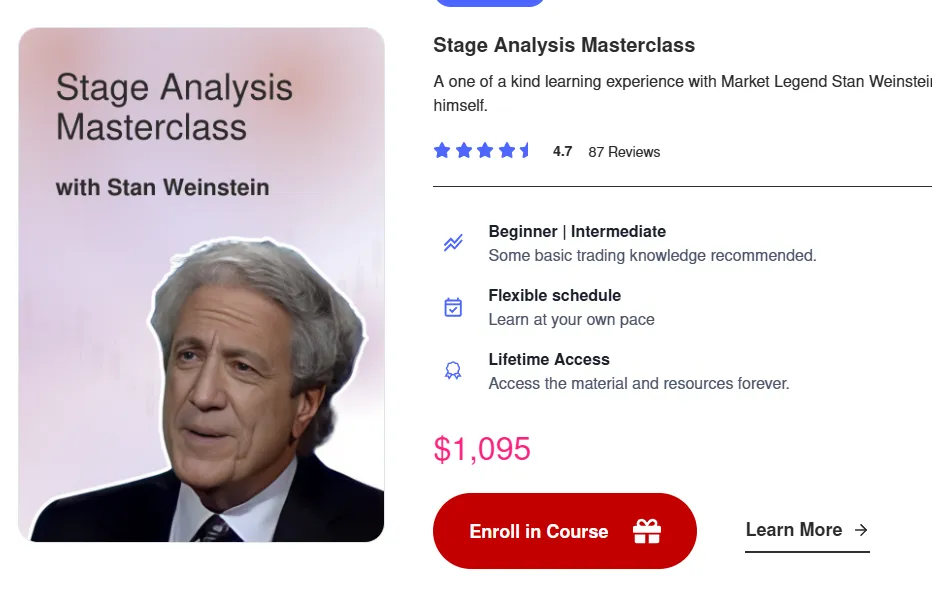
Task: Click the trending chart level icon
Action: [453, 243]
